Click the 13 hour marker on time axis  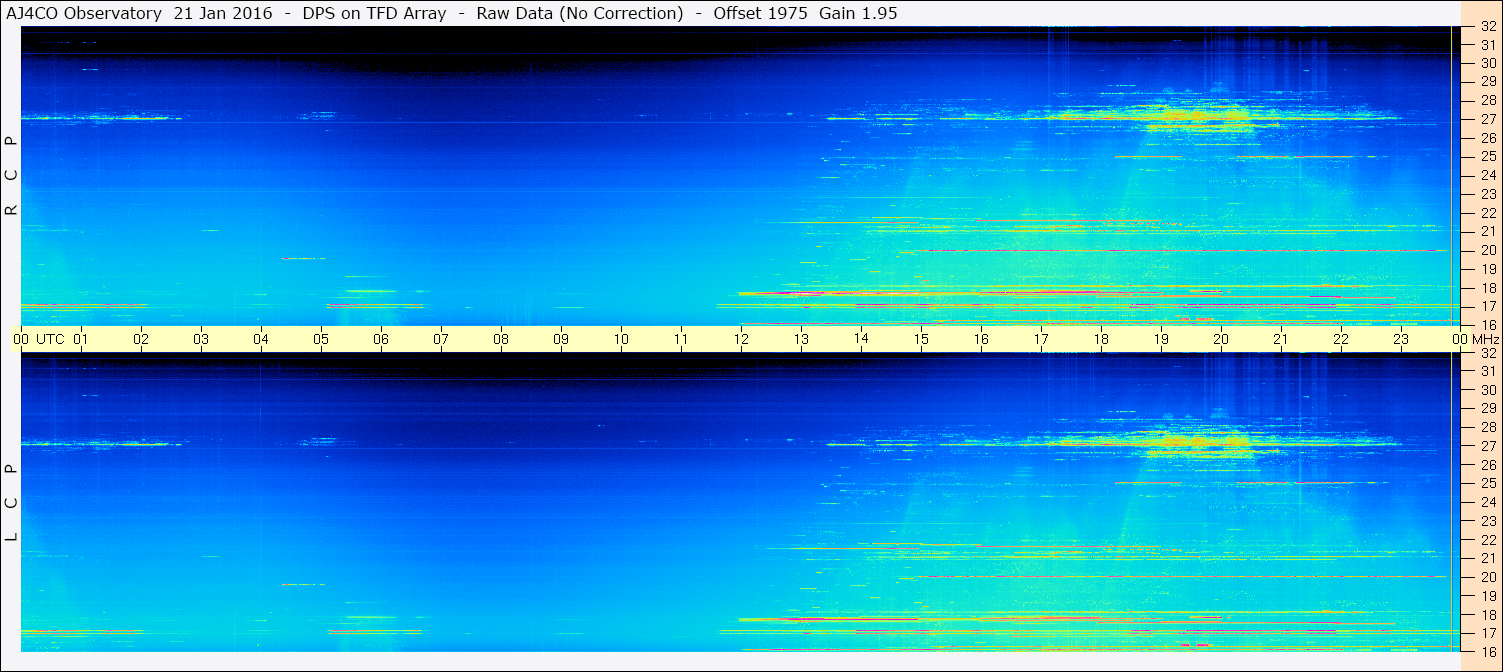pyautogui.click(x=801, y=339)
